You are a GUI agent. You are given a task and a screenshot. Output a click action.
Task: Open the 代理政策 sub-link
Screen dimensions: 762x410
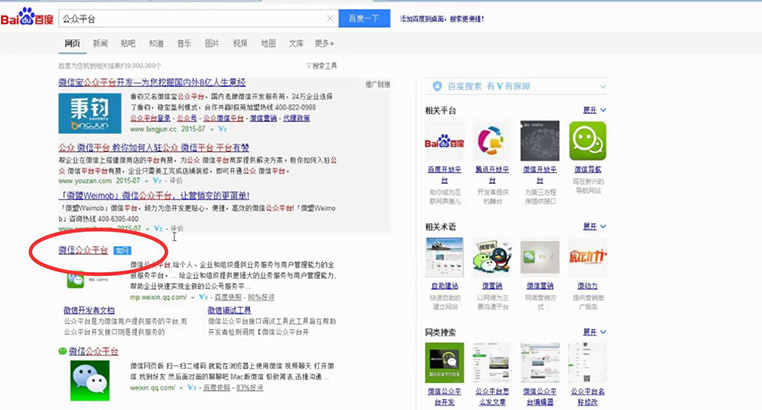point(296,119)
